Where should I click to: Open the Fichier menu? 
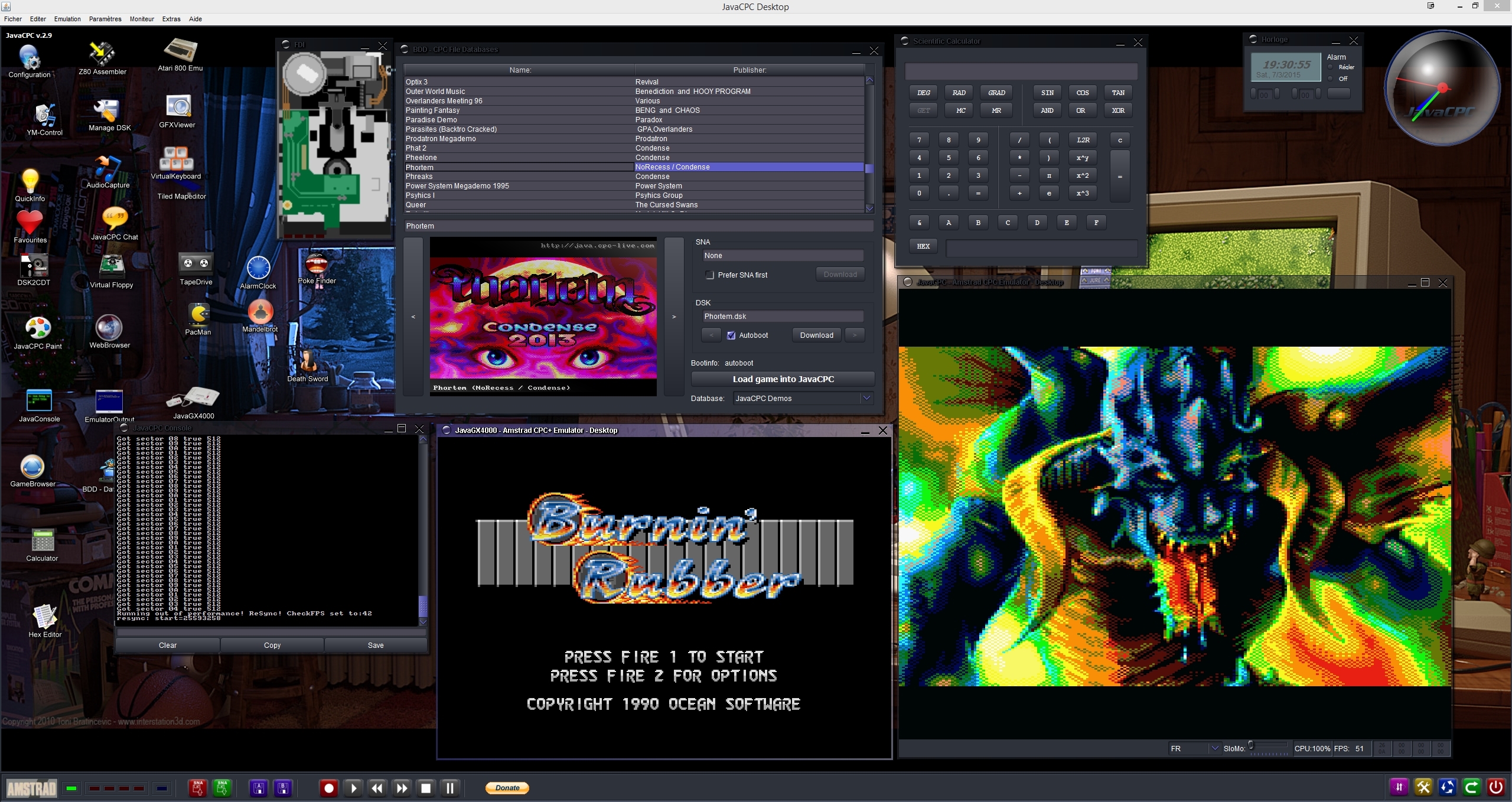pyautogui.click(x=12, y=19)
